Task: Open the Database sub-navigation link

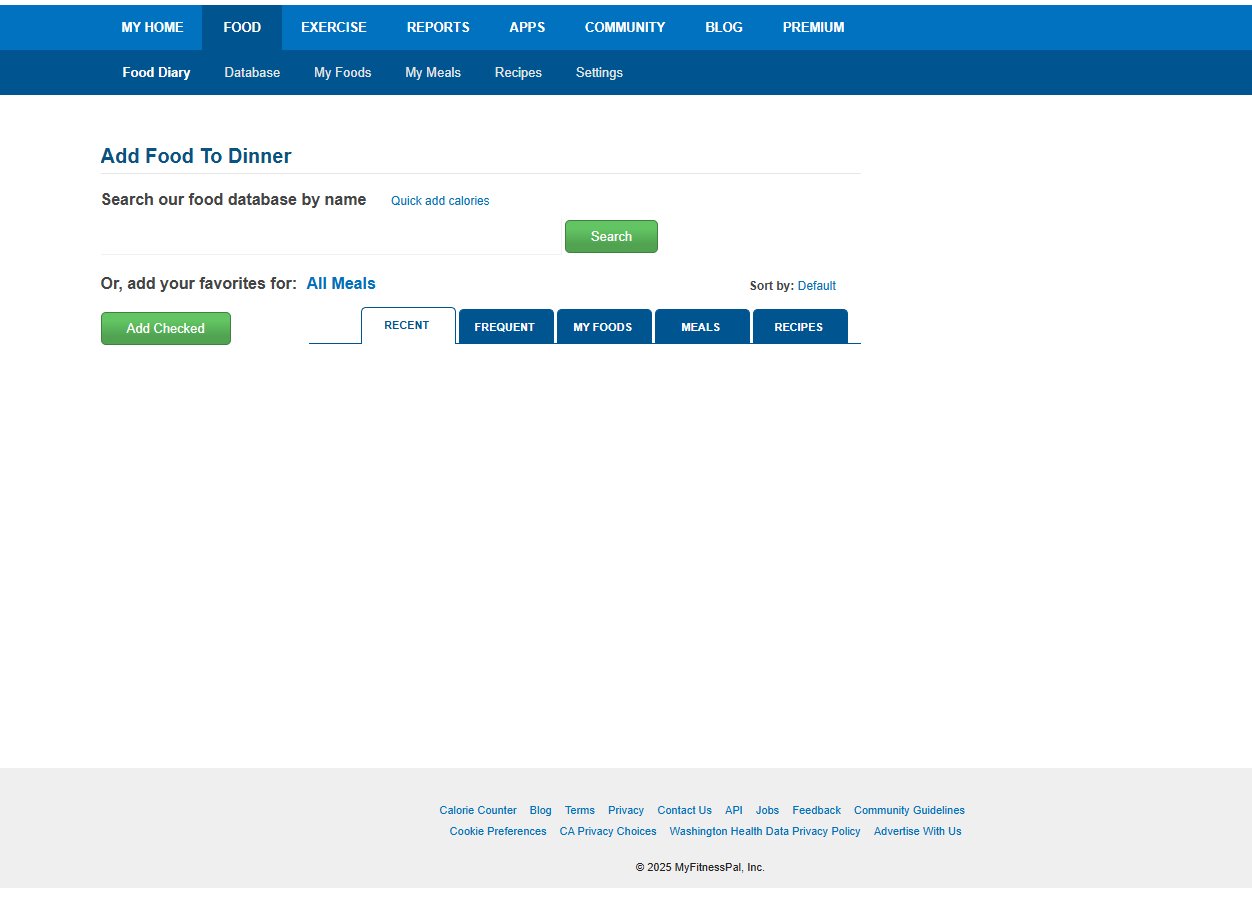Action: (x=252, y=72)
